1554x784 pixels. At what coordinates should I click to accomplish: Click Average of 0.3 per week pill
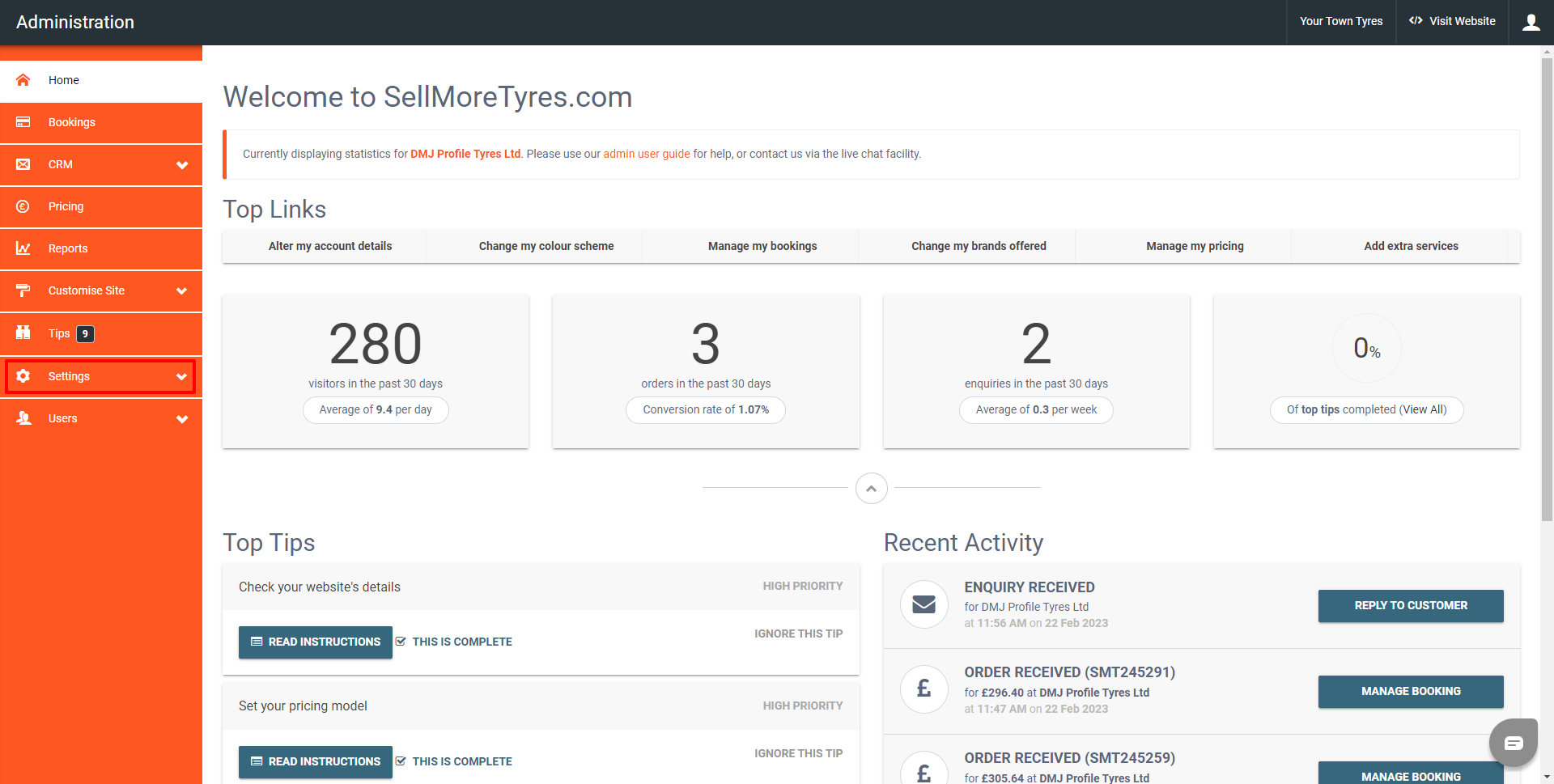pos(1036,409)
